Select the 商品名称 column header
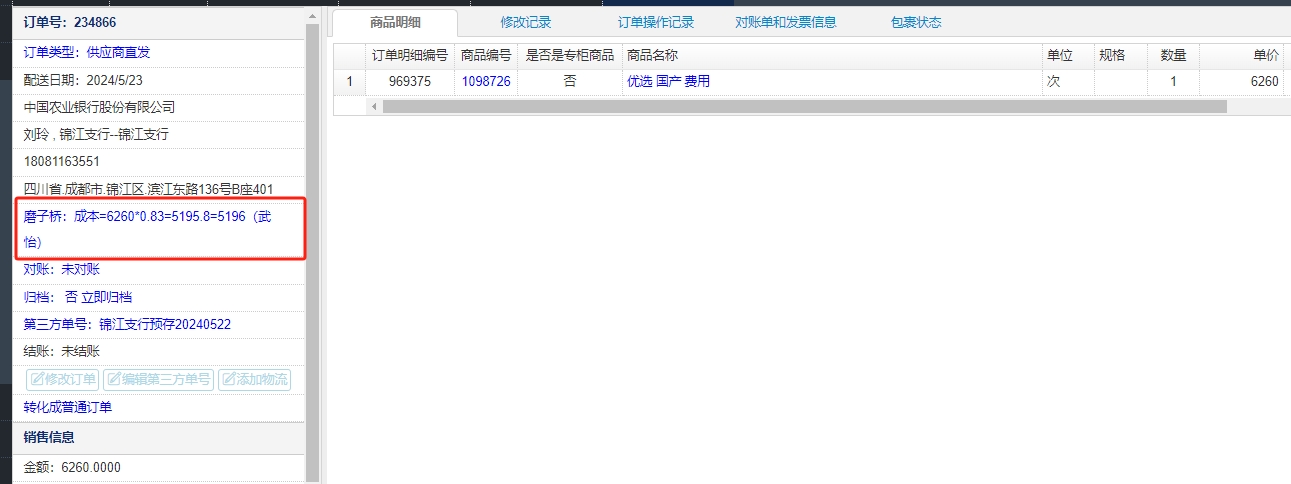This screenshot has height=484, width=1291. pos(831,56)
